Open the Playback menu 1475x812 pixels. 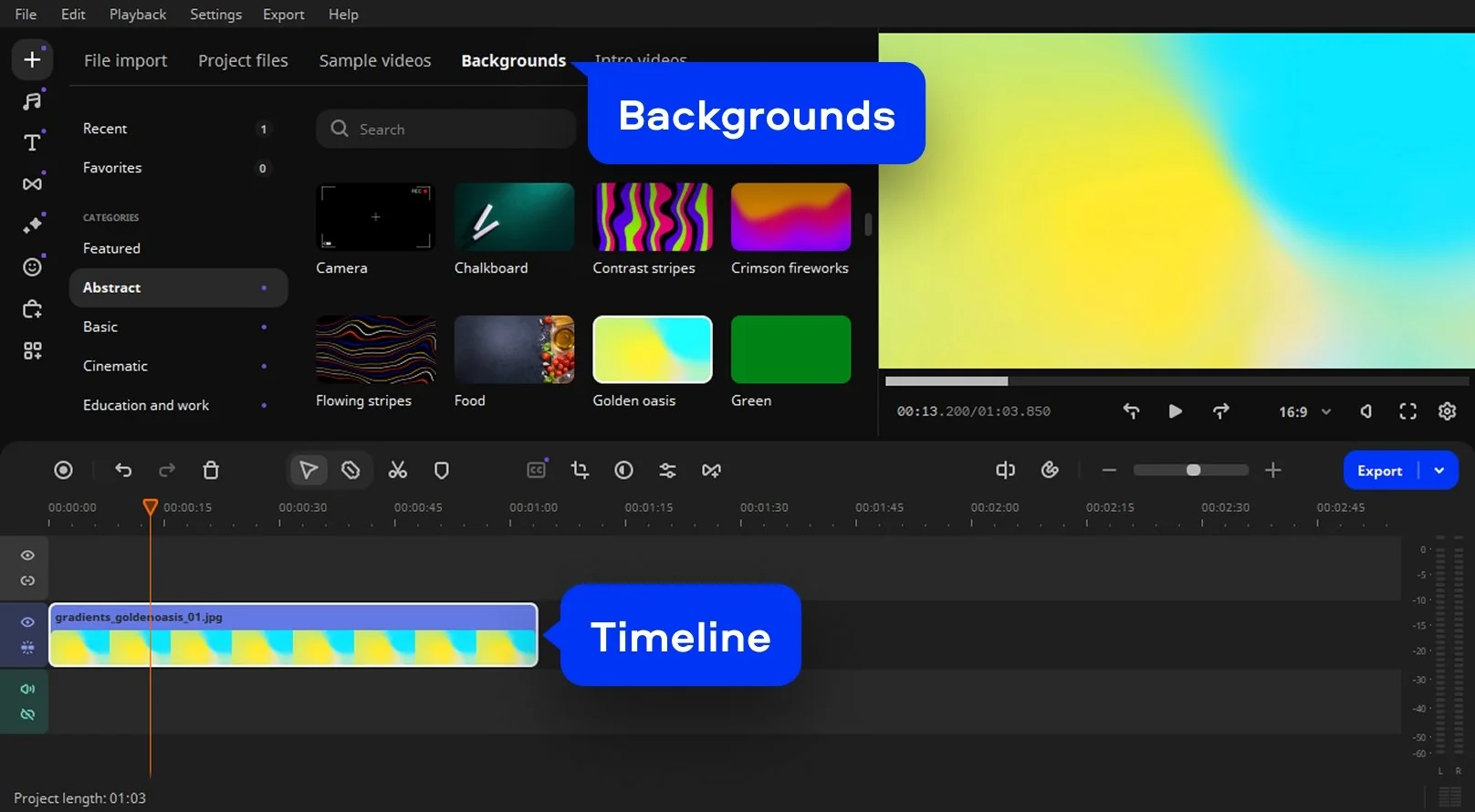tap(138, 15)
